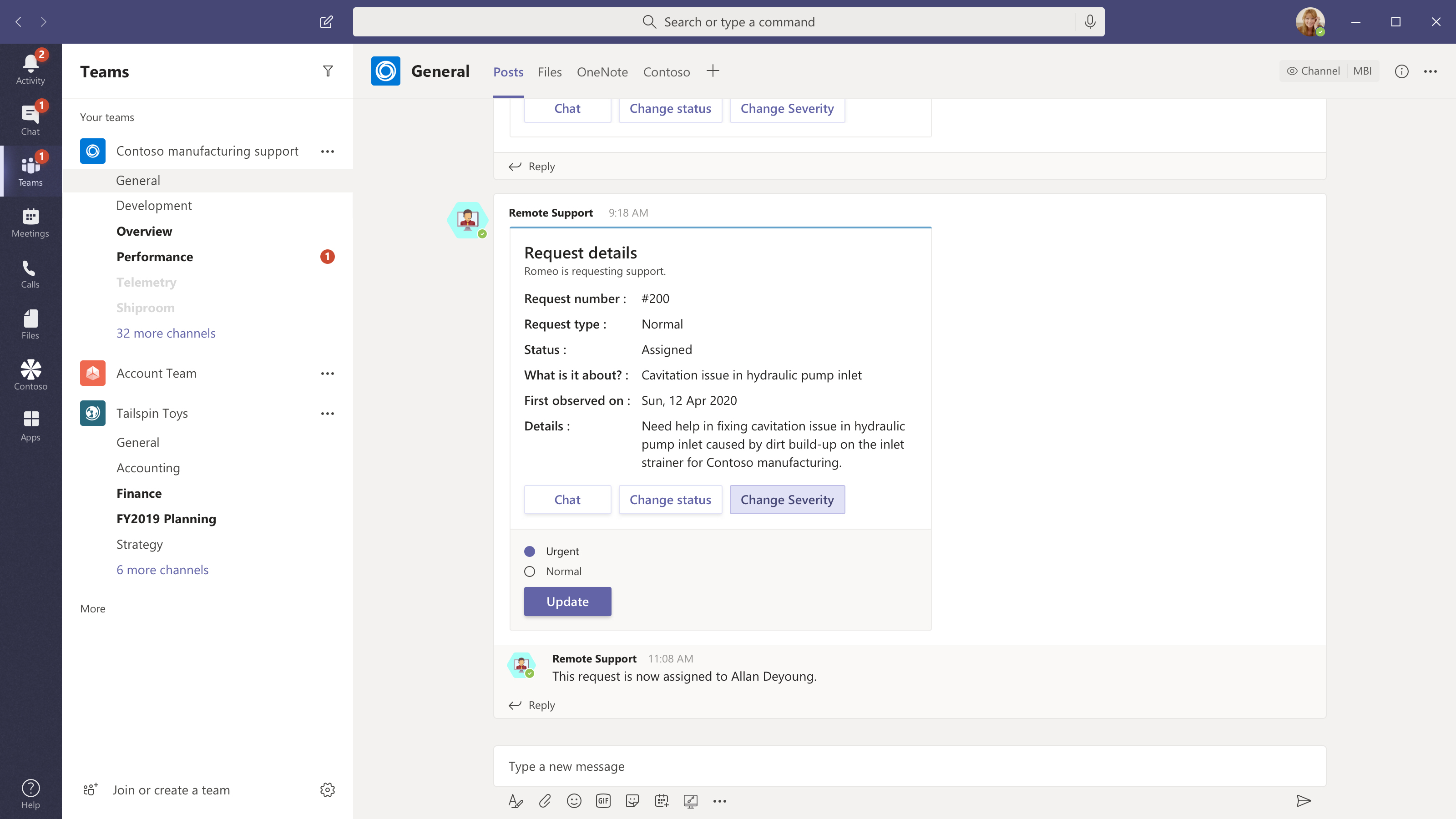Click the Type a new message box
The image size is (1456, 819).
pyautogui.click(x=909, y=766)
